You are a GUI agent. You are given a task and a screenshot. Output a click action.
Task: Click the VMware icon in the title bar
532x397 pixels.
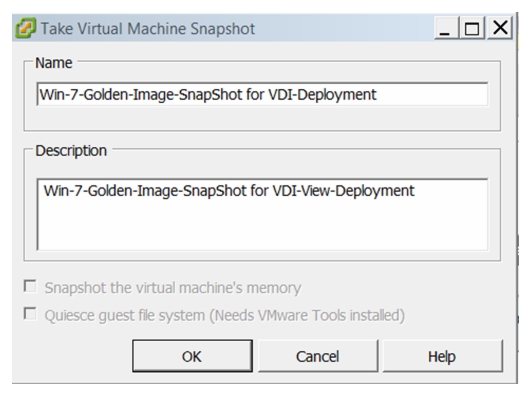click(25, 28)
